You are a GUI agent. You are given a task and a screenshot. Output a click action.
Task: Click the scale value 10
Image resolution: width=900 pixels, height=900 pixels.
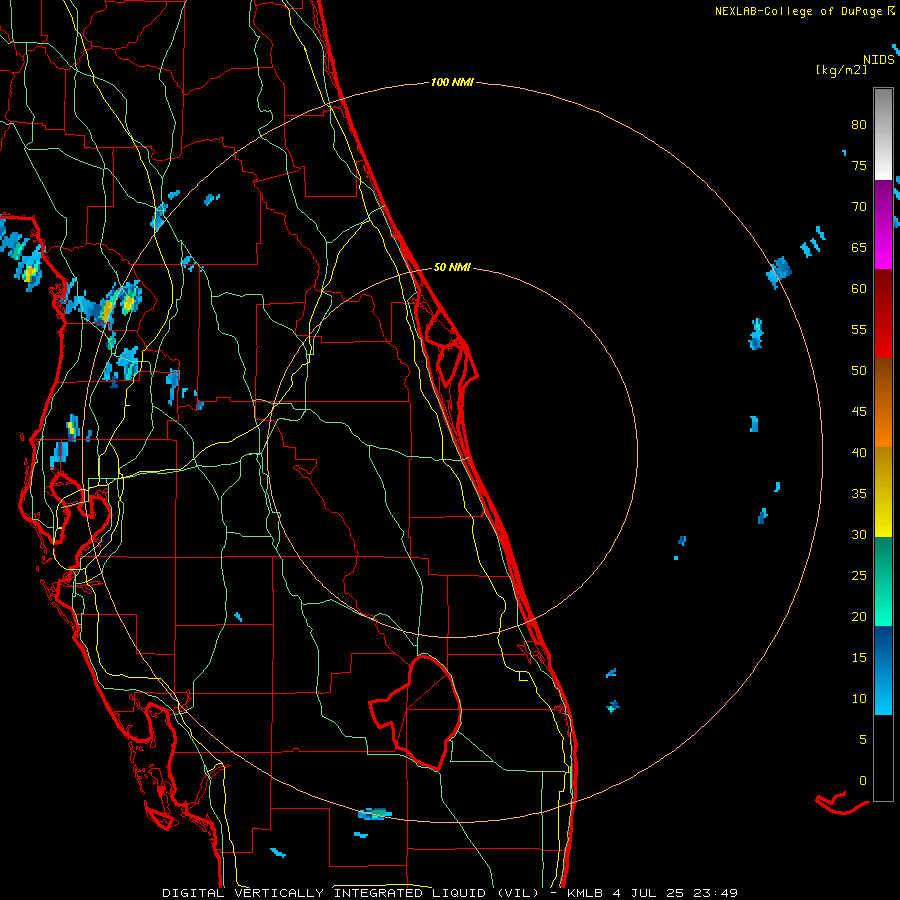coord(859,699)
